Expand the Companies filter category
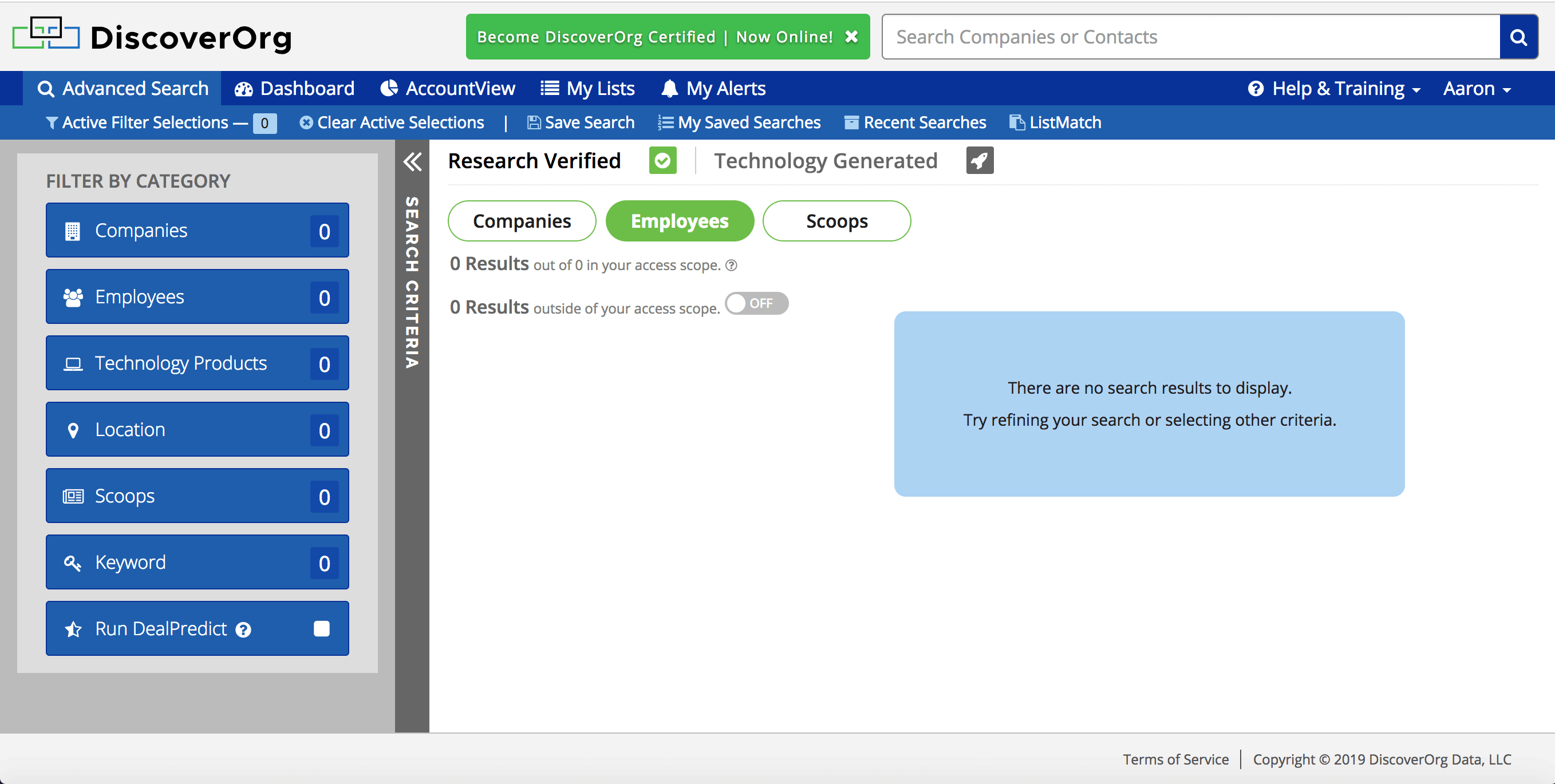 198,231
